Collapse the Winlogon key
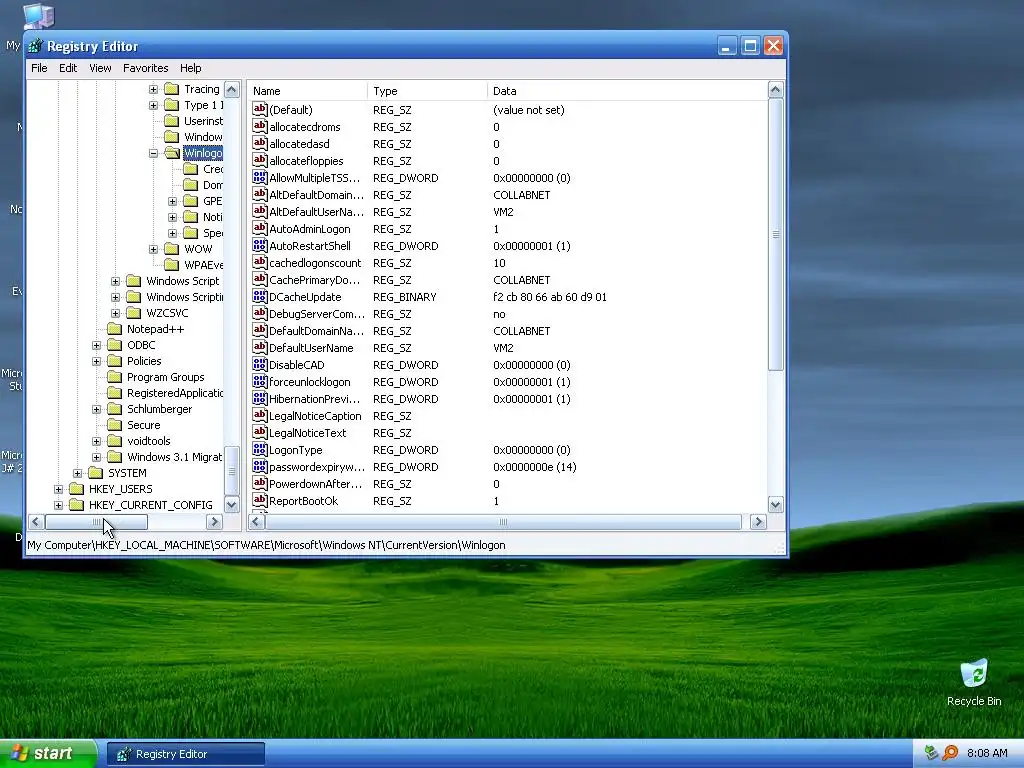Image resolution: width=1024 pixels, height=768 pixels. coord(153,153)
